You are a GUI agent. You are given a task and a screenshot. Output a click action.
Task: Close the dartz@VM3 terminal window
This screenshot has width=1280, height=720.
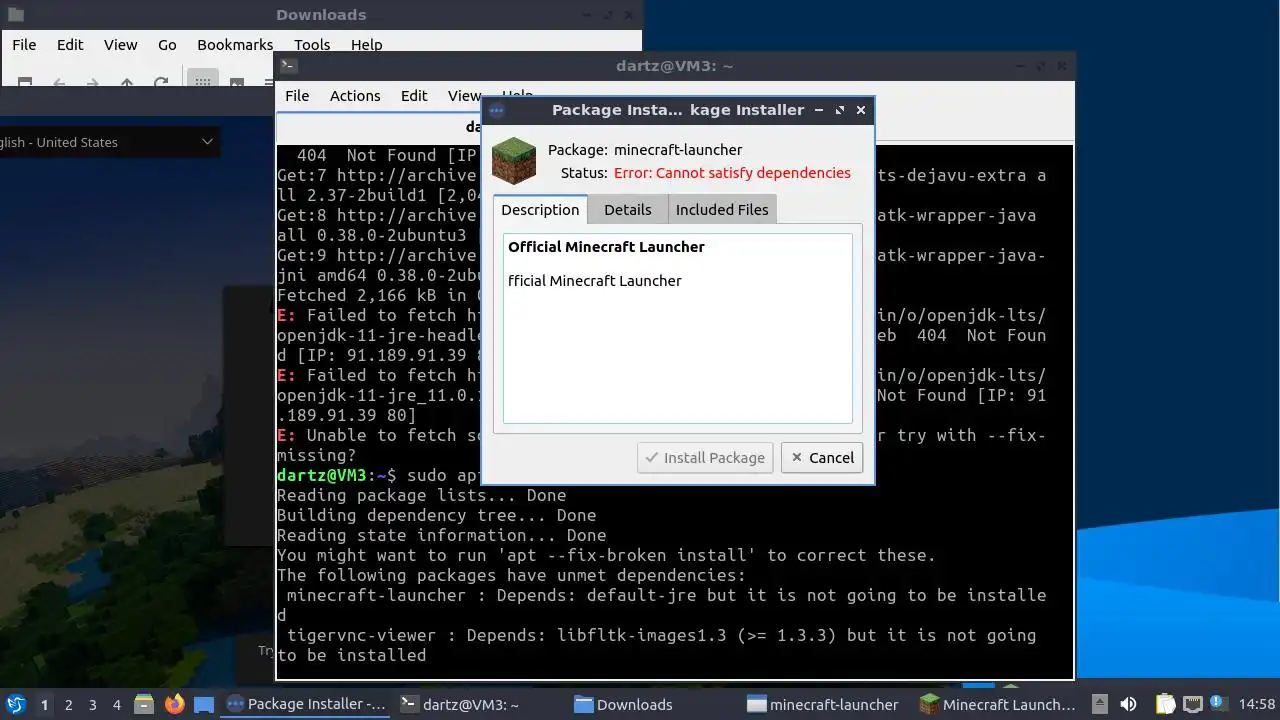pyautogui.click(x=1062, y=66)
